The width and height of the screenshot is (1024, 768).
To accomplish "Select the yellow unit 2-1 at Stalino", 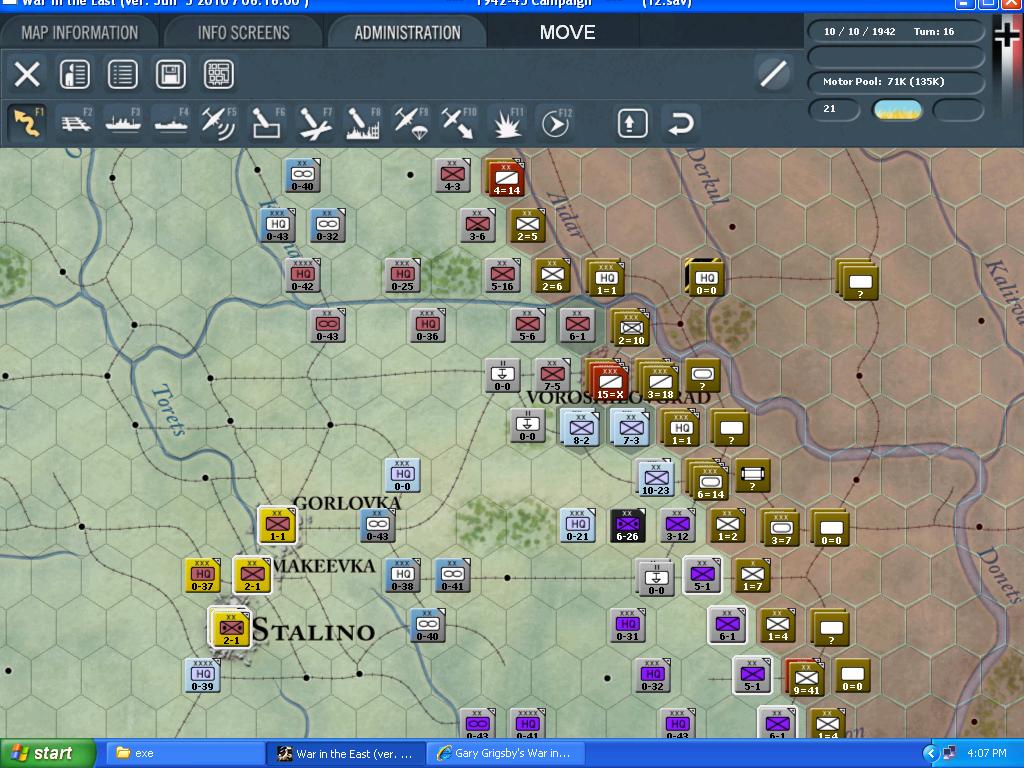I will click(231, 629).
